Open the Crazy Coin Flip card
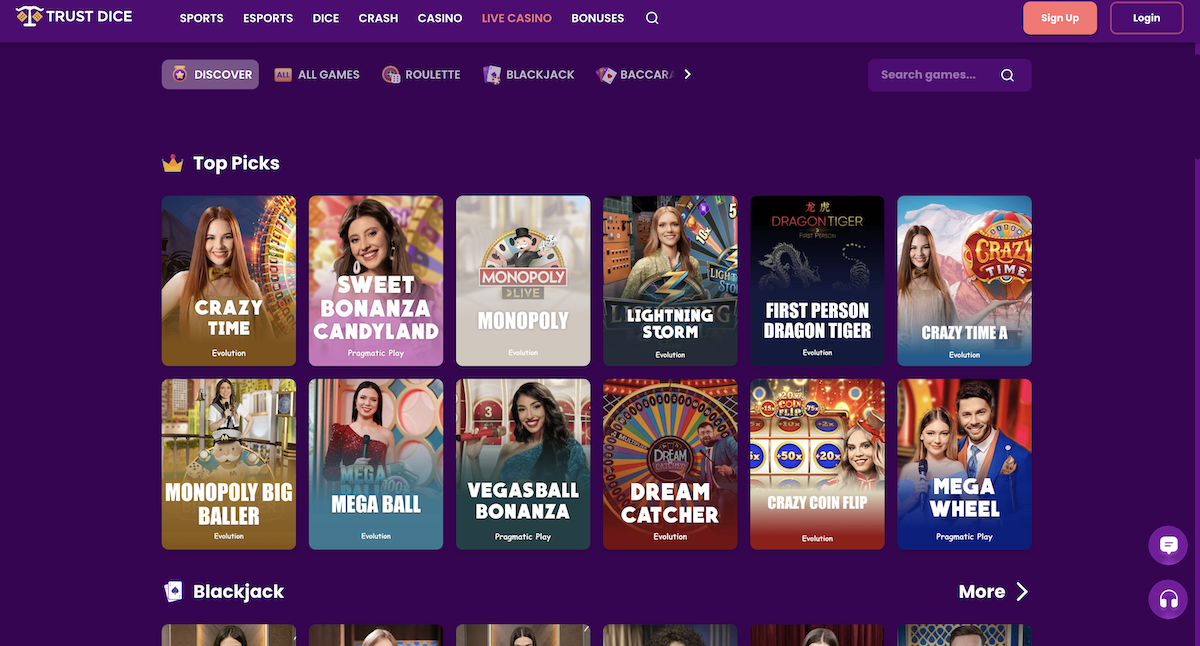The image size is (1200, 646). point(817,464)
